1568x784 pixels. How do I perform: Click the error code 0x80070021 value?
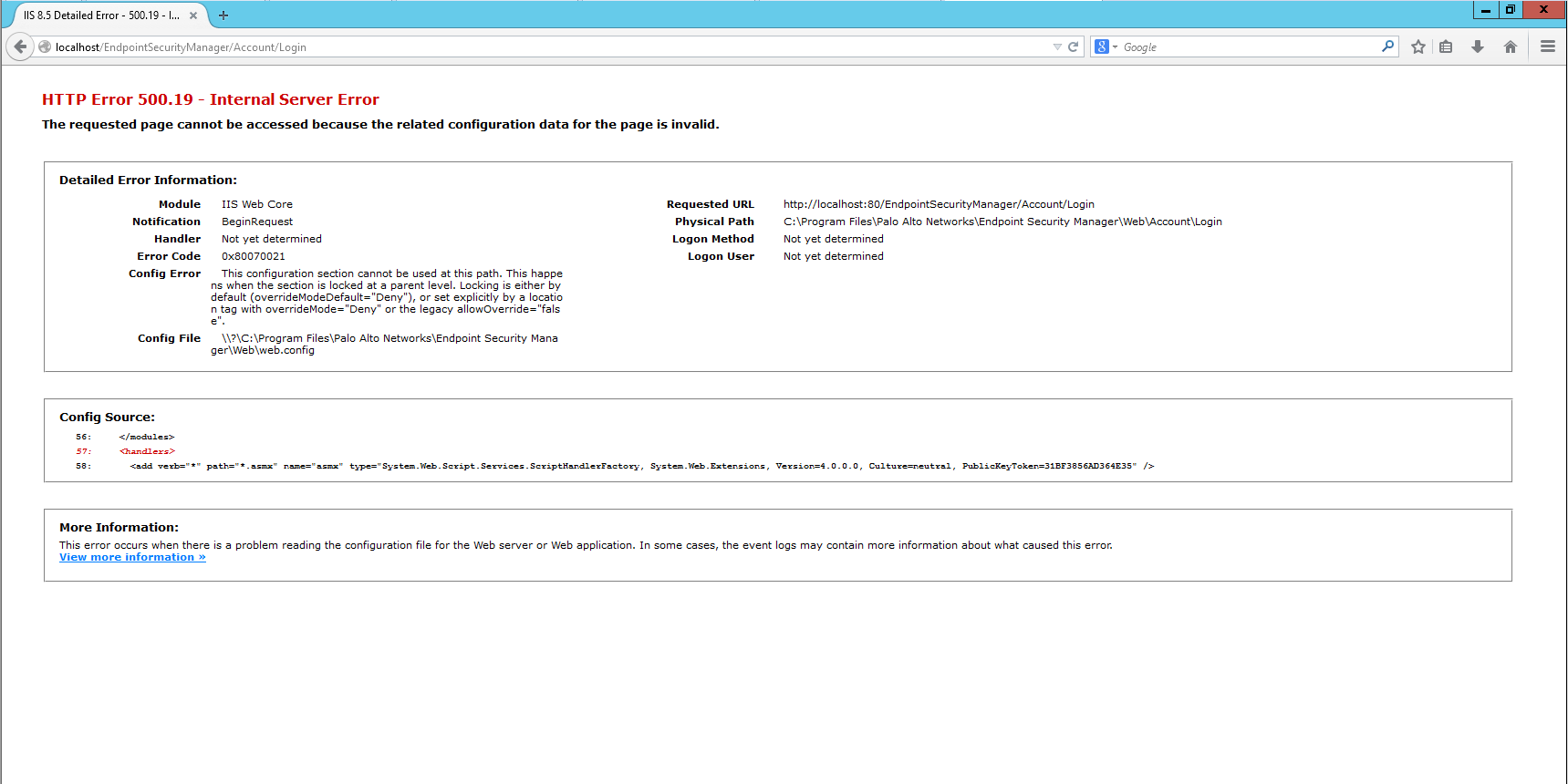pos(254,256)
